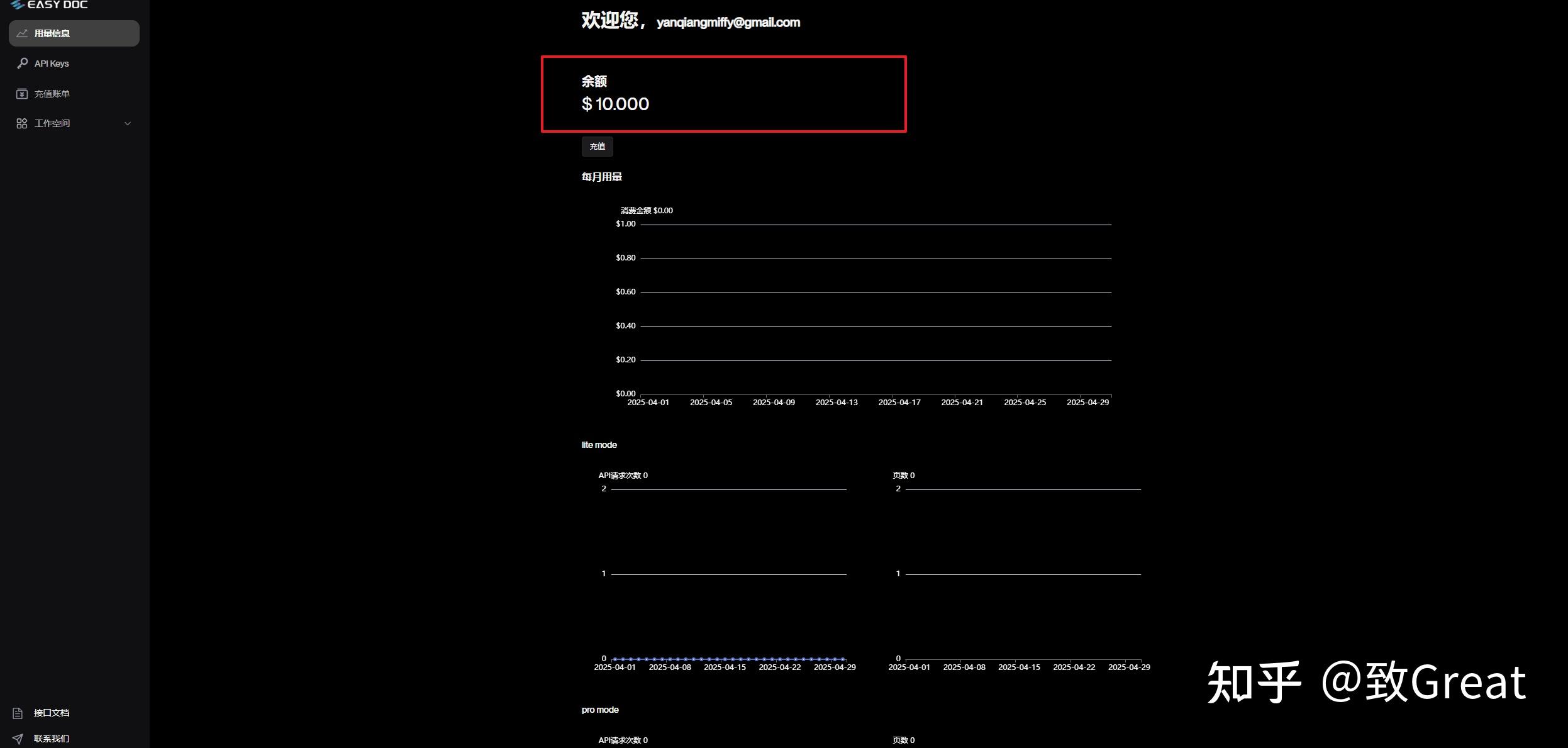This screenshot has height=748, width=1568.
Task: Click the key icon next to API Keys
Action: 21,63
